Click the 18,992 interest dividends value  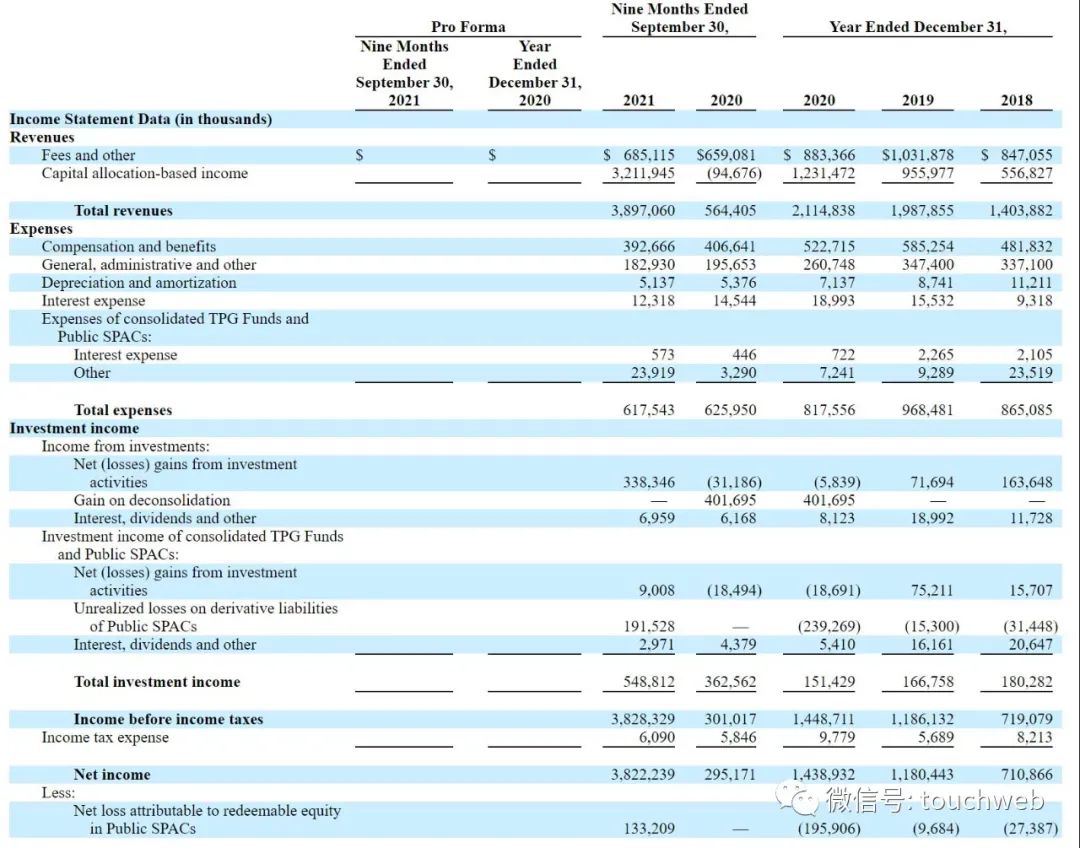[932, 518]
